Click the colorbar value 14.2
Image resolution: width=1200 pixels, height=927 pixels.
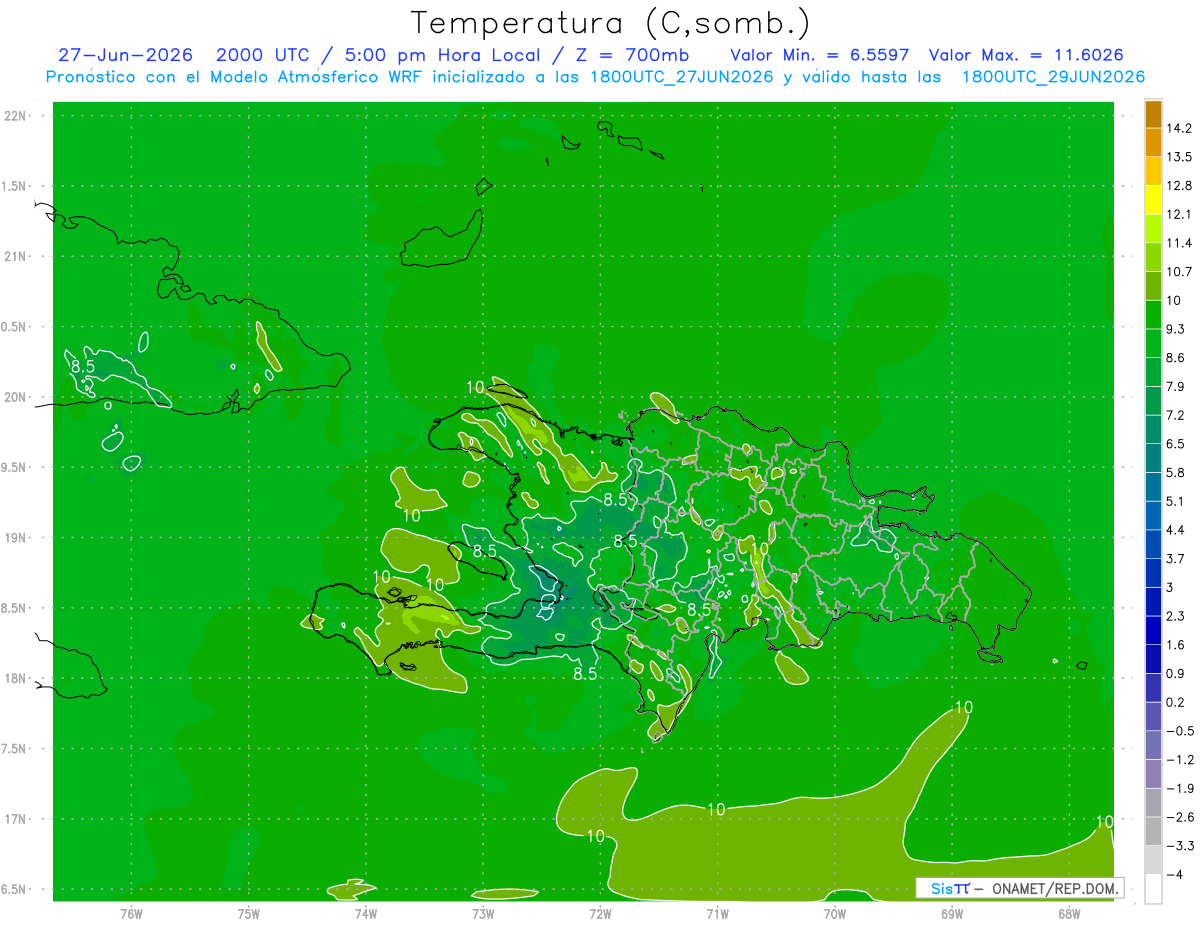[1179, 128]
